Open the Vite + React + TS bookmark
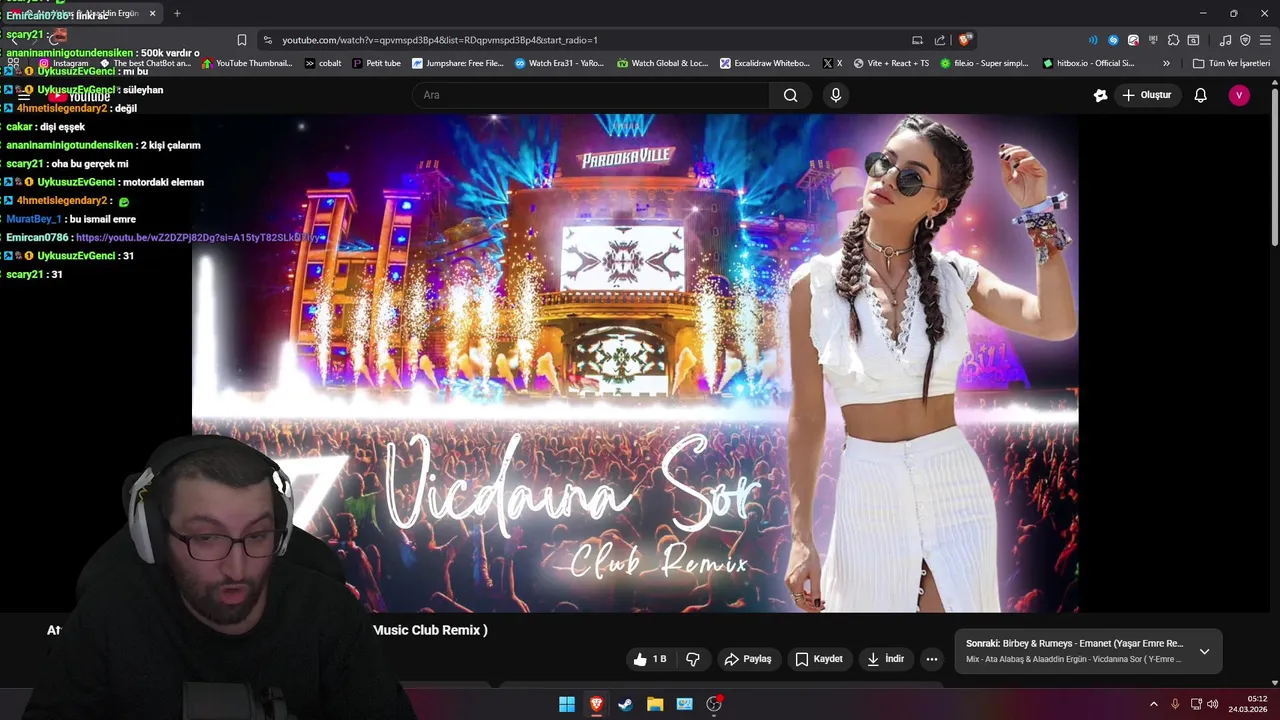This screenshot has height=720, width=1280. (x=891, y=63)
